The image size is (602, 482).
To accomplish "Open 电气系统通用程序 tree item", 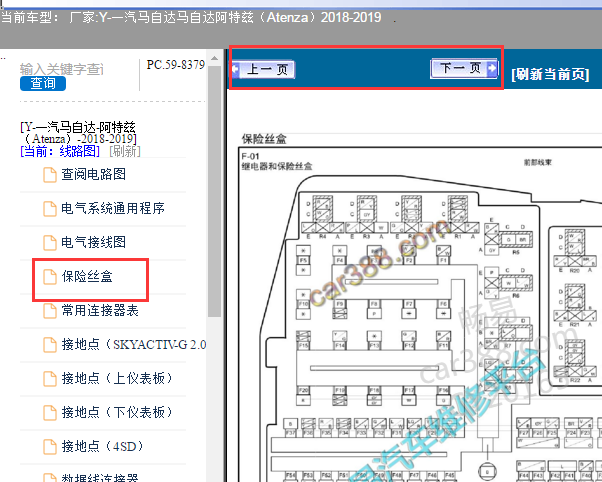I will pyautogui.click(x=113, y=208).
